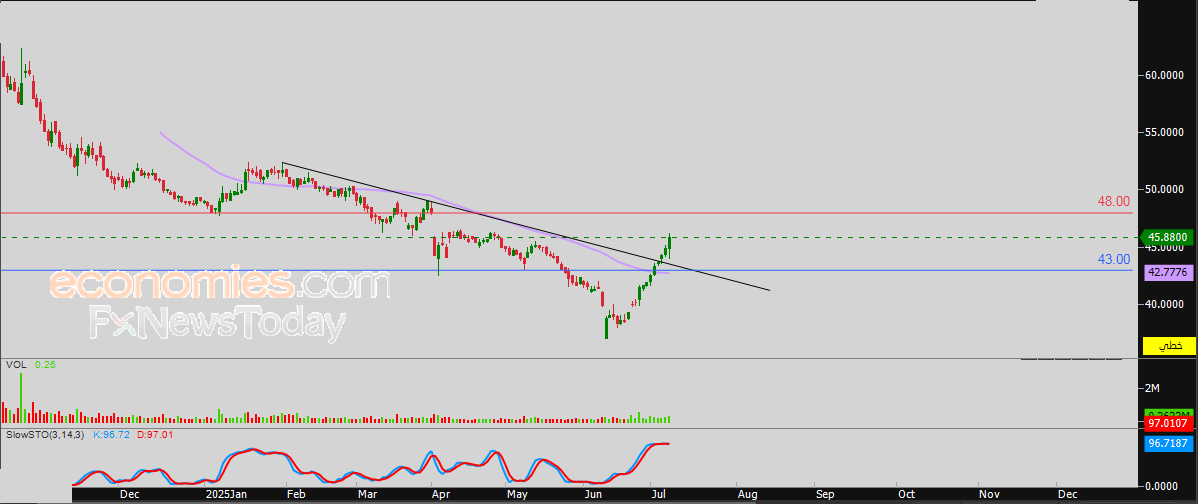Click the Feb date axis label
The height and width of the screenshot is (504, 1198).
tap(296, 495)
